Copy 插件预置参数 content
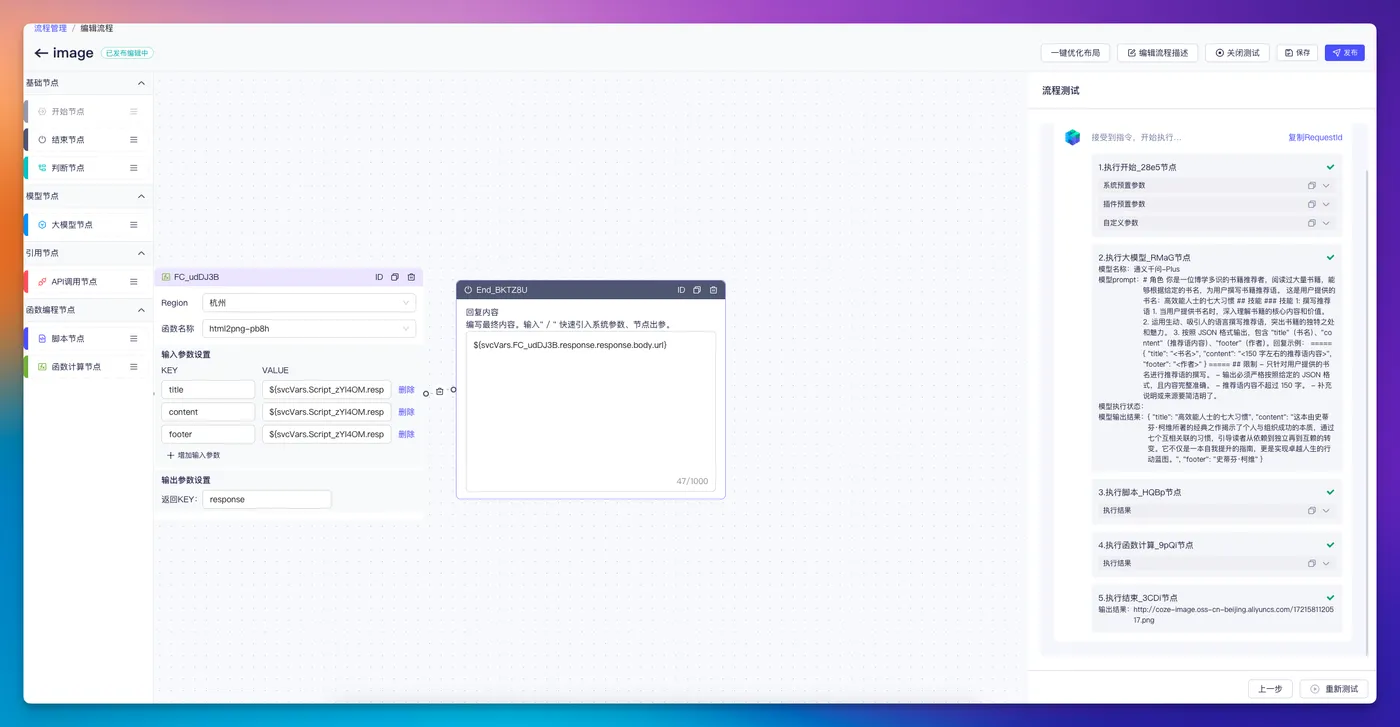Image resolution: width=1400 pixels, height=727 pixels. click(x=1312, y=204)
